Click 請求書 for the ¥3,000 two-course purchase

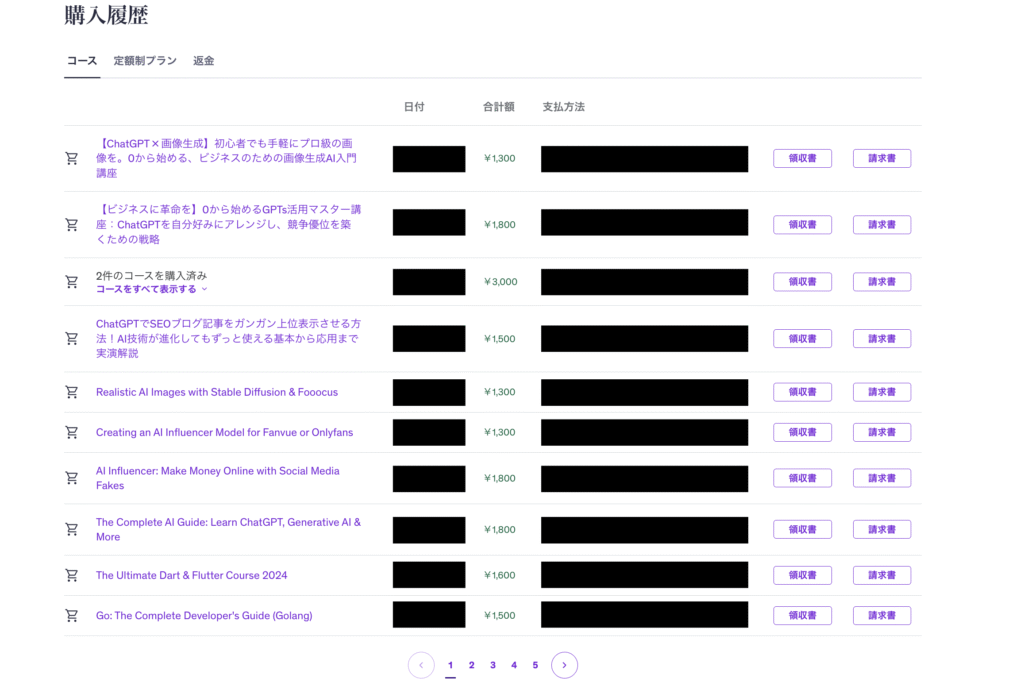pos(882,282)
